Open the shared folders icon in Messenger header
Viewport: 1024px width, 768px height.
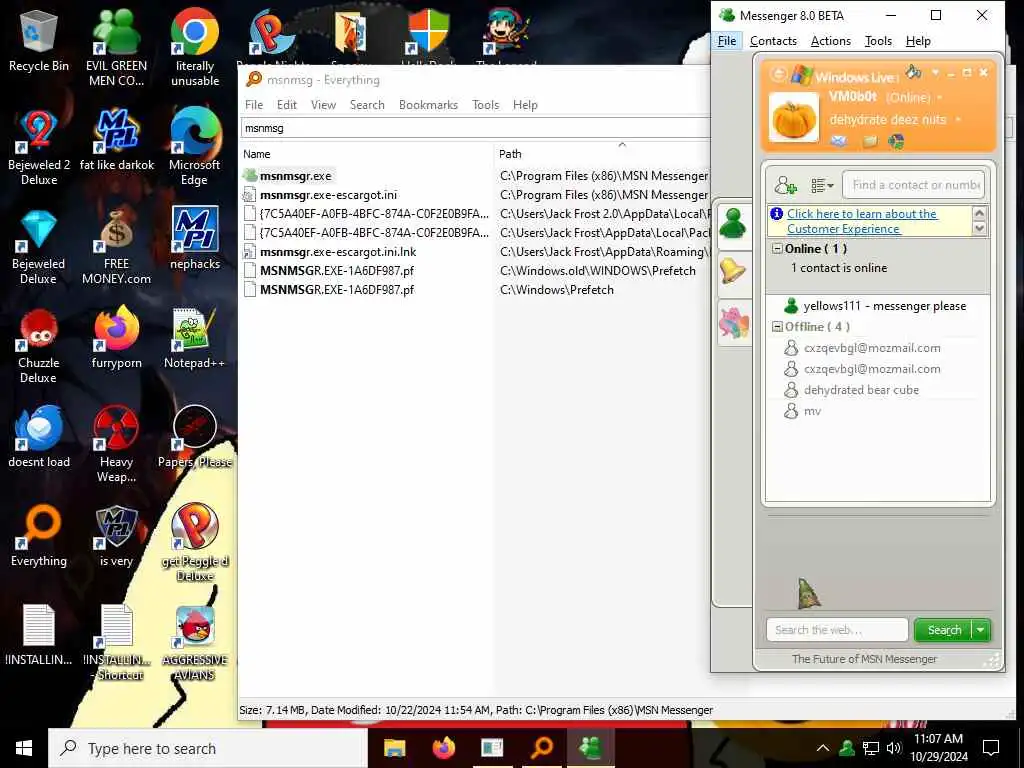(869, 140)
